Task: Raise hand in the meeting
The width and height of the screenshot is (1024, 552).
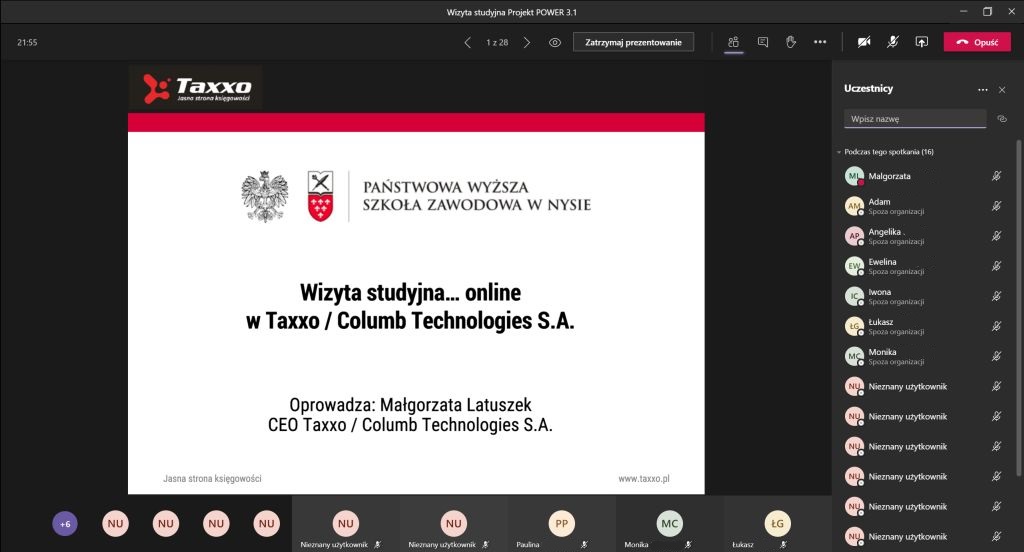Action: [790, 42]
